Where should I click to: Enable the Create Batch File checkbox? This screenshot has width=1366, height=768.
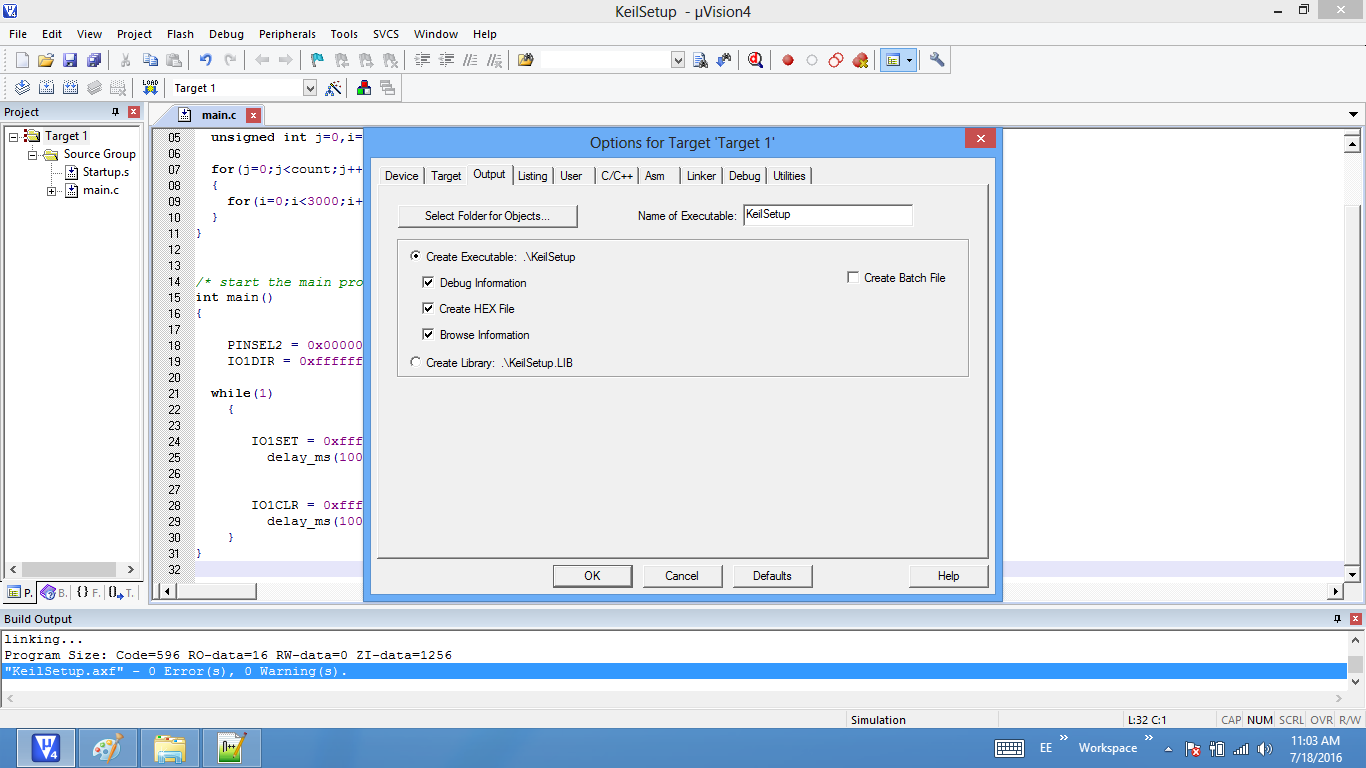coord(853,278)
